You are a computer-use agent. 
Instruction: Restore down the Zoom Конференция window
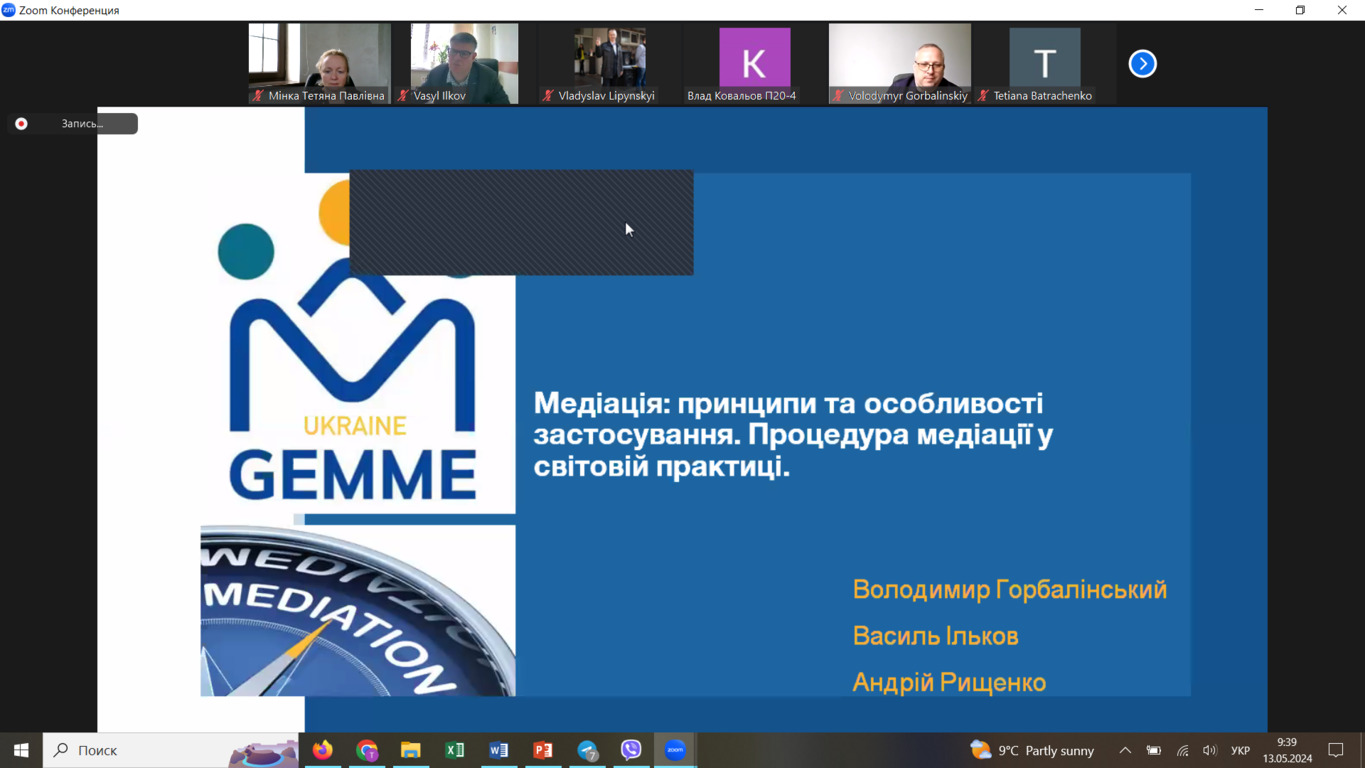click(x=1300, y=10)
